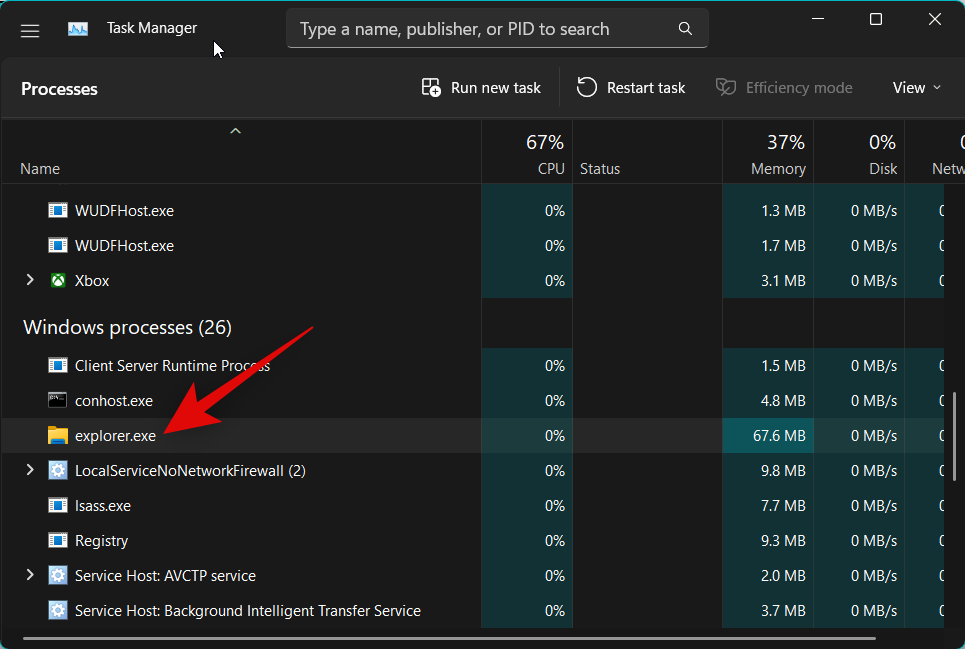
Task: Open the hamburger navigation menu
Action: pos(30,30)
